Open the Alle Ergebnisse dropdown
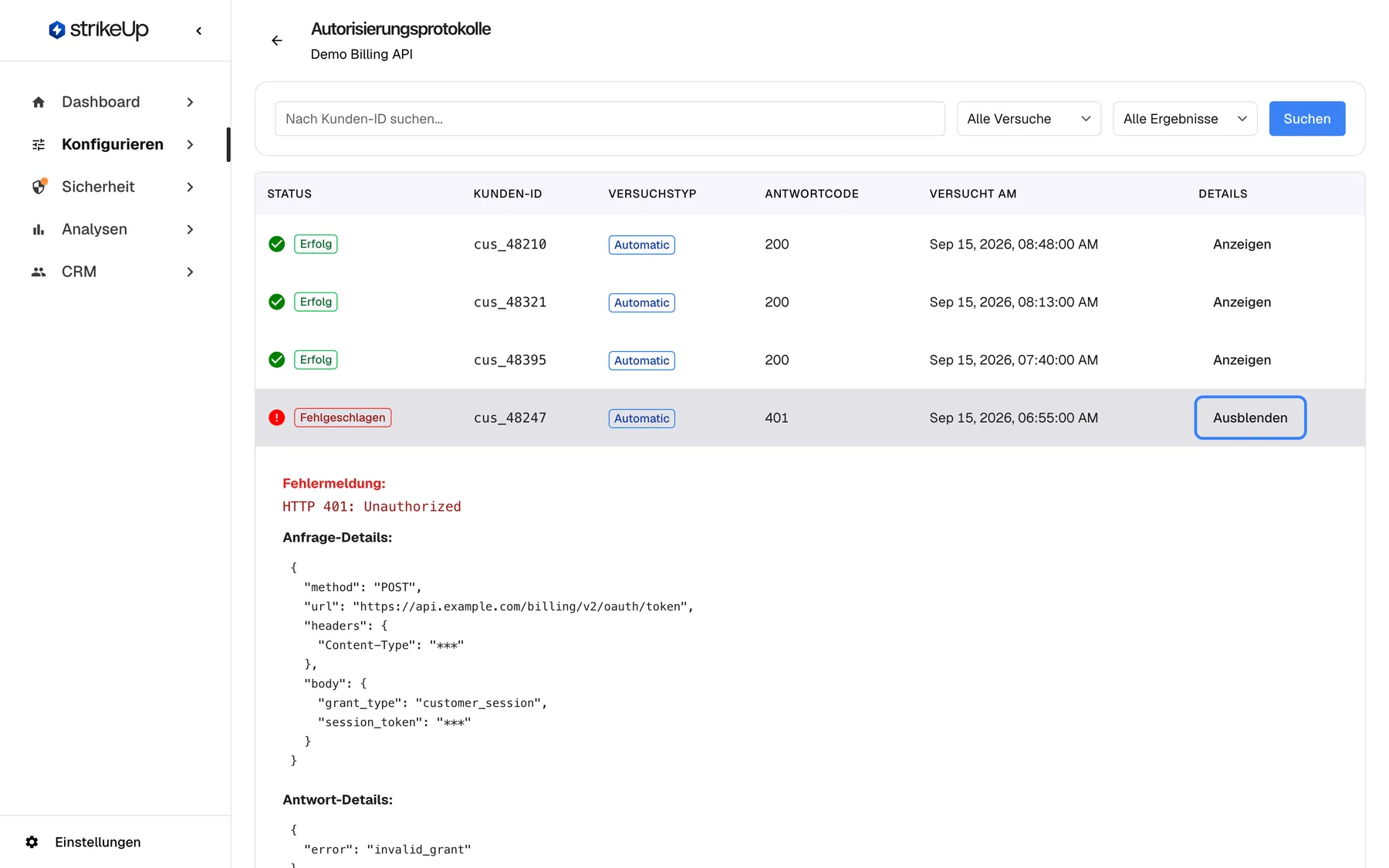 click(x=1185, y=119)
